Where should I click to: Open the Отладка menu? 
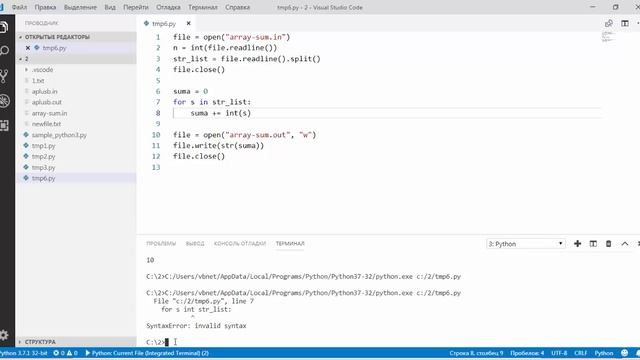pos(168,7)
